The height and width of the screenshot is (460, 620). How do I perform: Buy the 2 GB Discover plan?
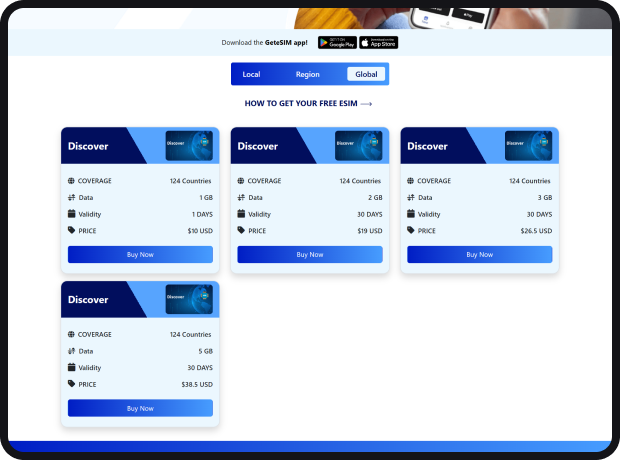[x=310, y=255]
